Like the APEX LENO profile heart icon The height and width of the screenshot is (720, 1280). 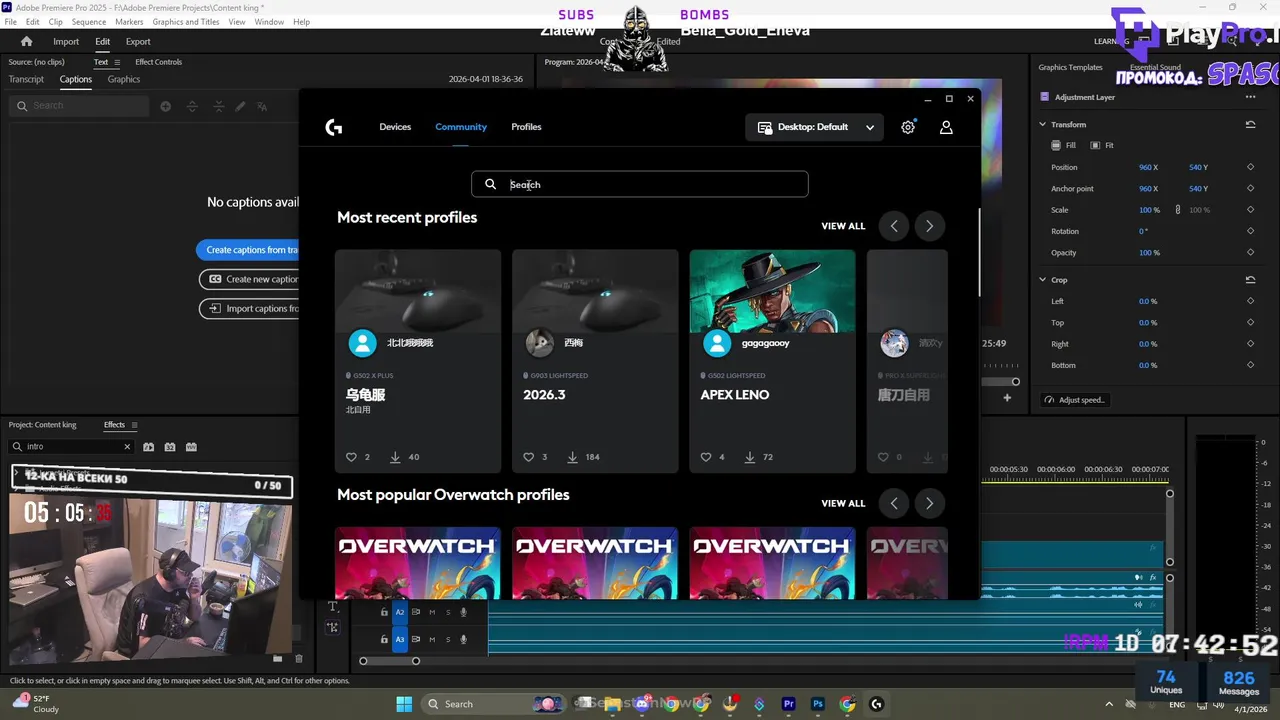(x=706, y=457)
